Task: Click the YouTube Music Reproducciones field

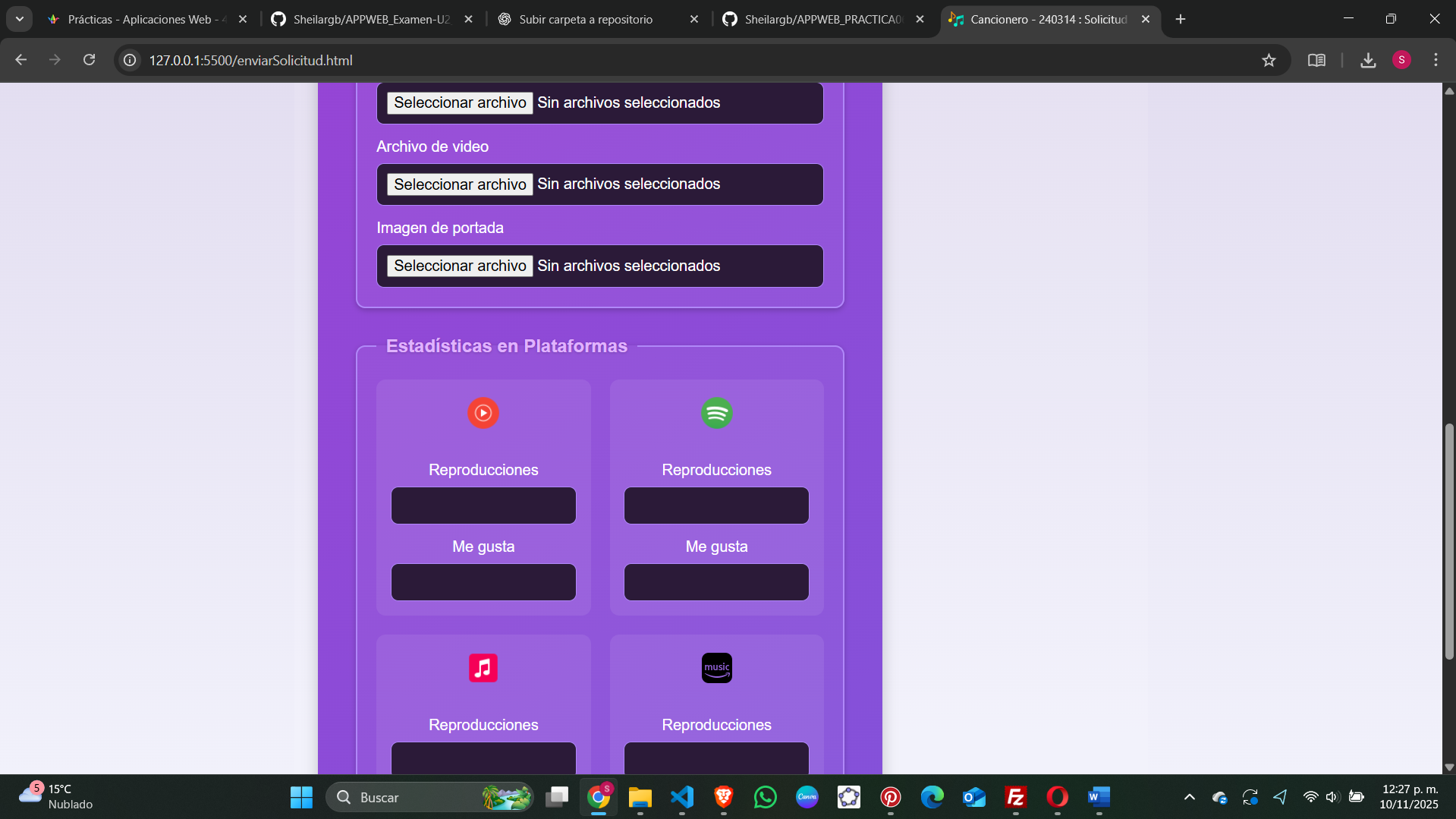Action: tap(483, 506)
